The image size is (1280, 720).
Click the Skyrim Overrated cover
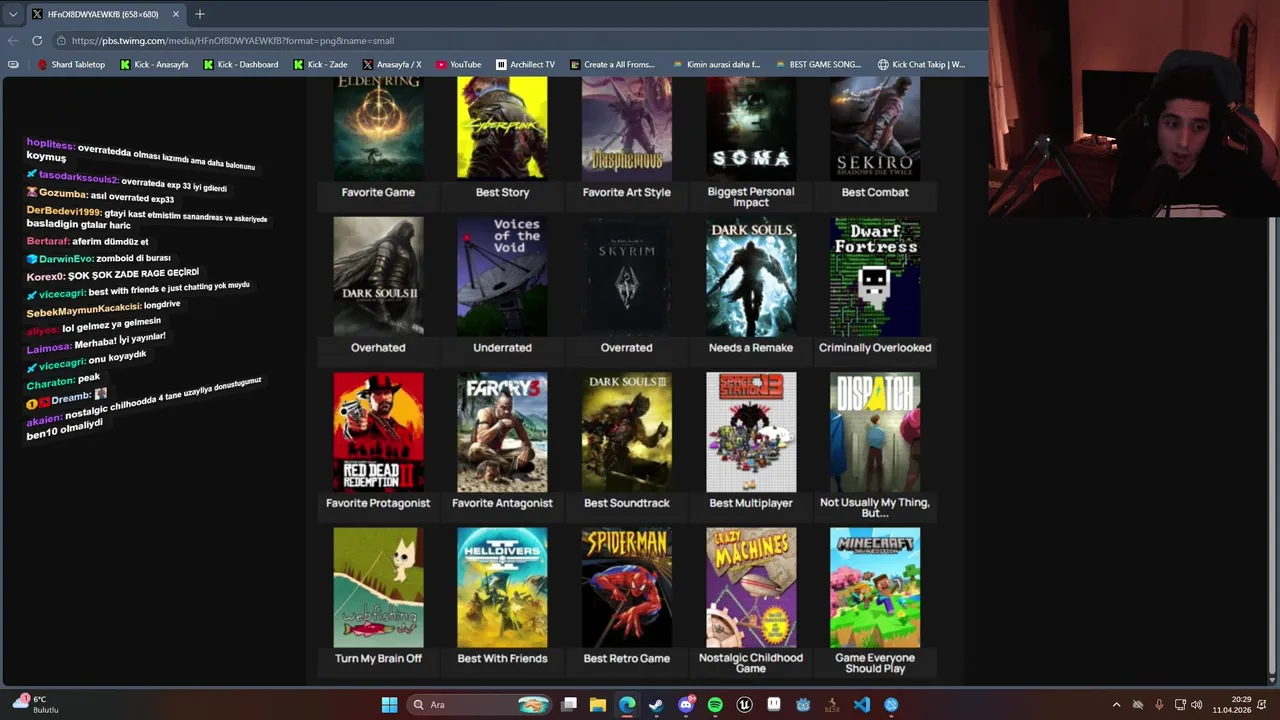tap(627, 277)
